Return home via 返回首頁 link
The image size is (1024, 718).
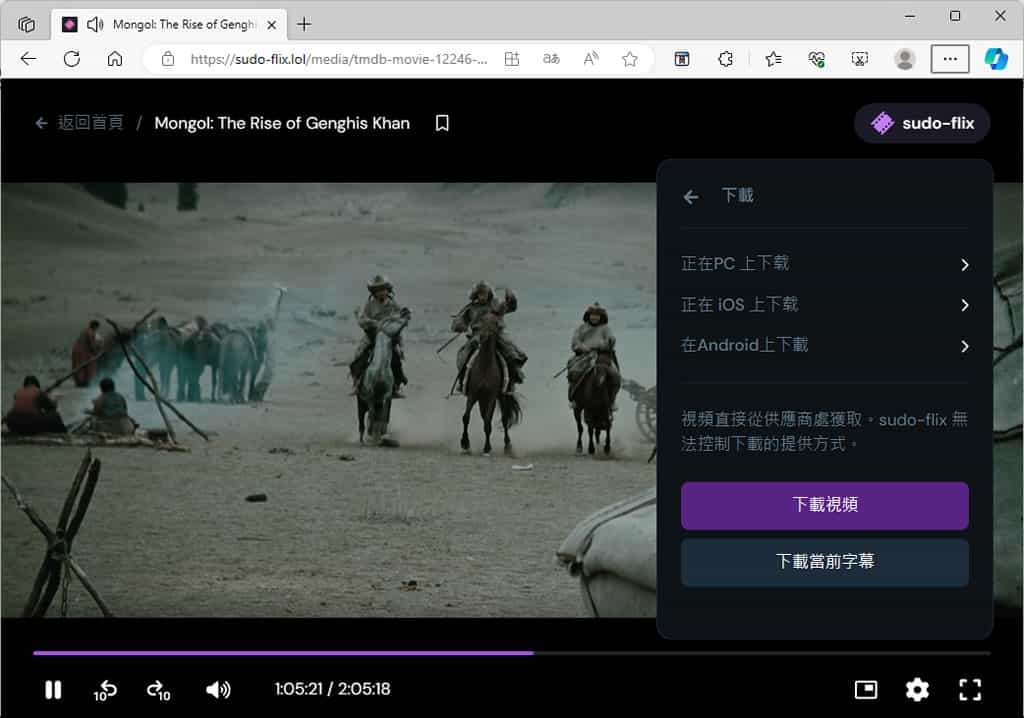click(x=80, y=123)
